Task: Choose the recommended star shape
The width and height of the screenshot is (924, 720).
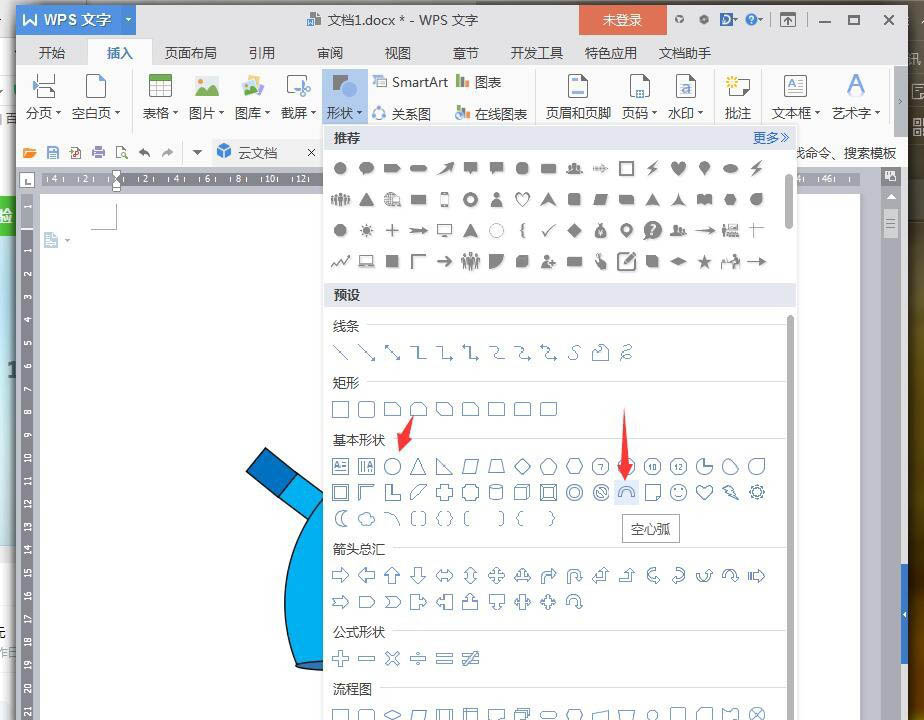Action: point(704,262)
